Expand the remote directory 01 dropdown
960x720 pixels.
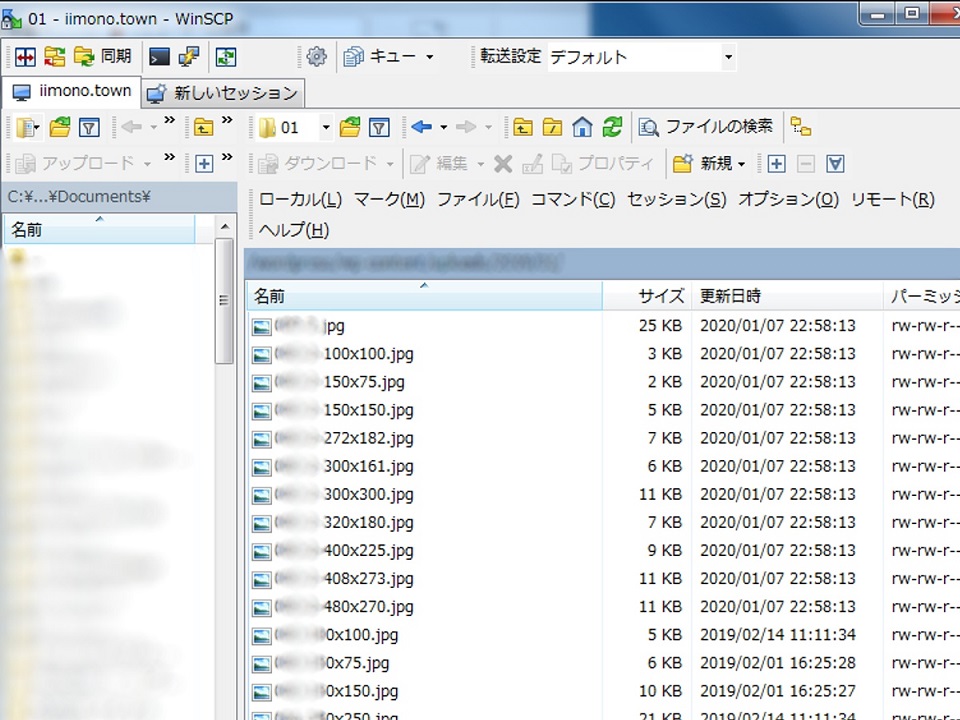(326, 128)
